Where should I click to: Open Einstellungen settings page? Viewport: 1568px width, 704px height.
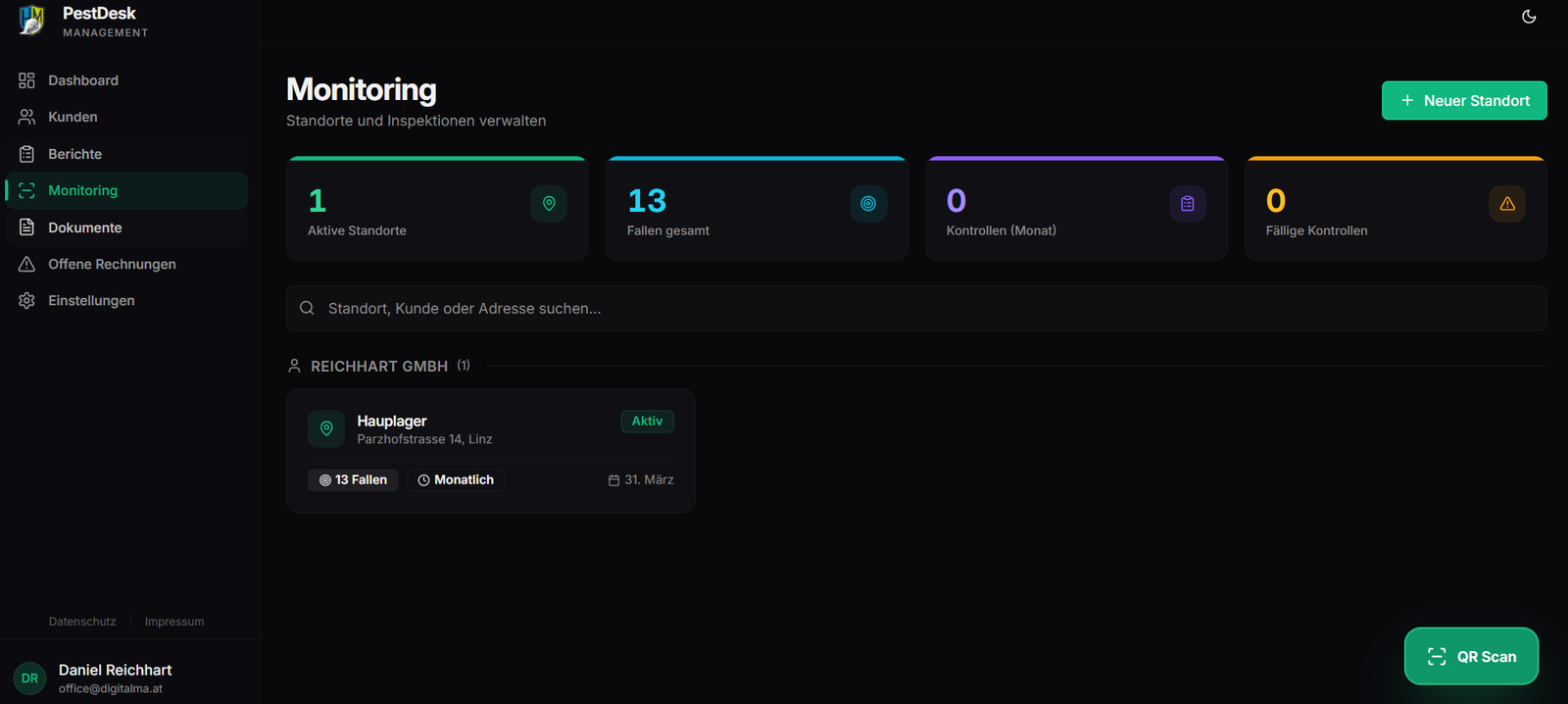pyautogui.click(x=91, y=301)
